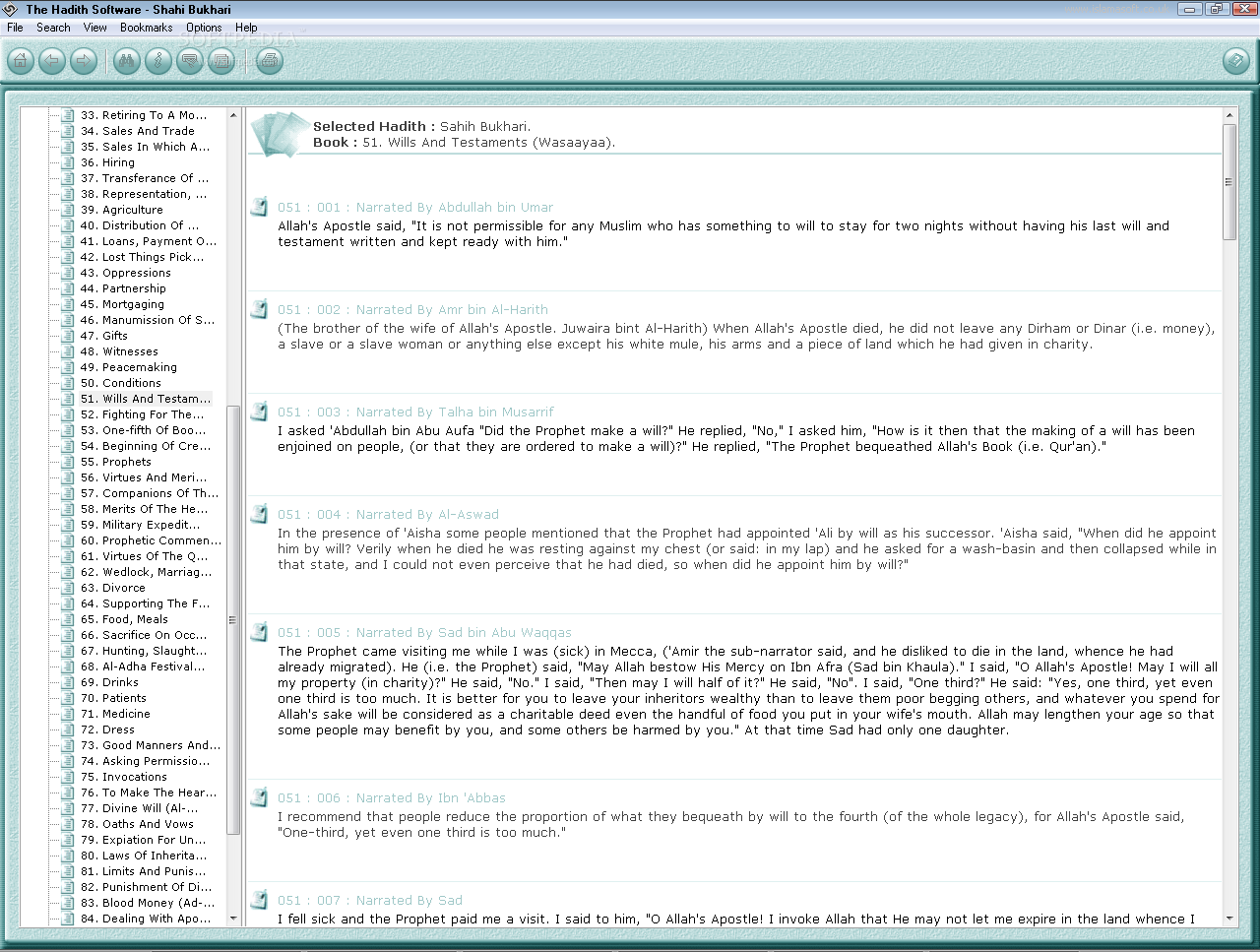The image size is (1260, 952).
Task: Select book 43. Oppressions
Action: click(126, 273)
